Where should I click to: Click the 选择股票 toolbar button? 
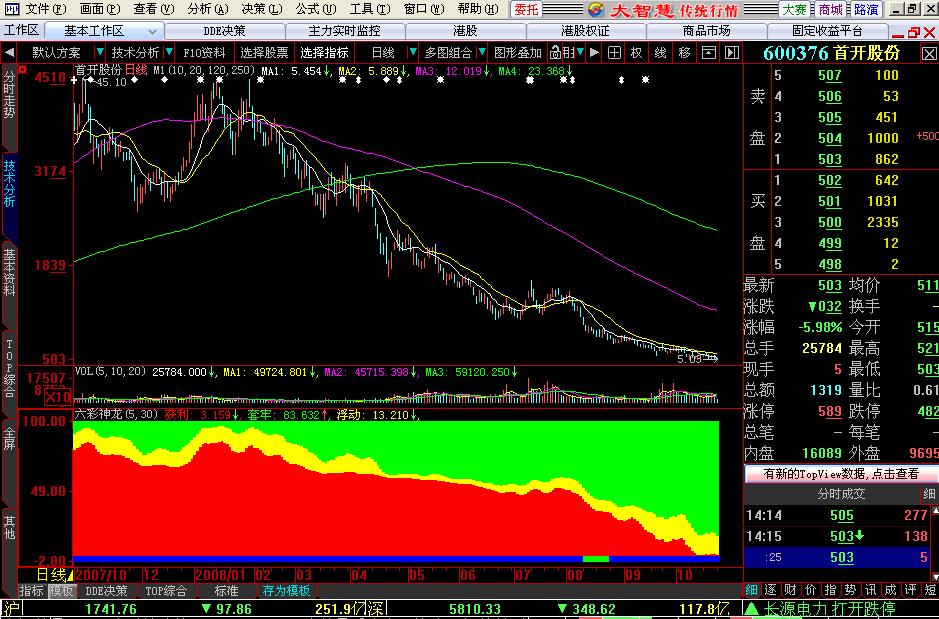tap(263, 53)
